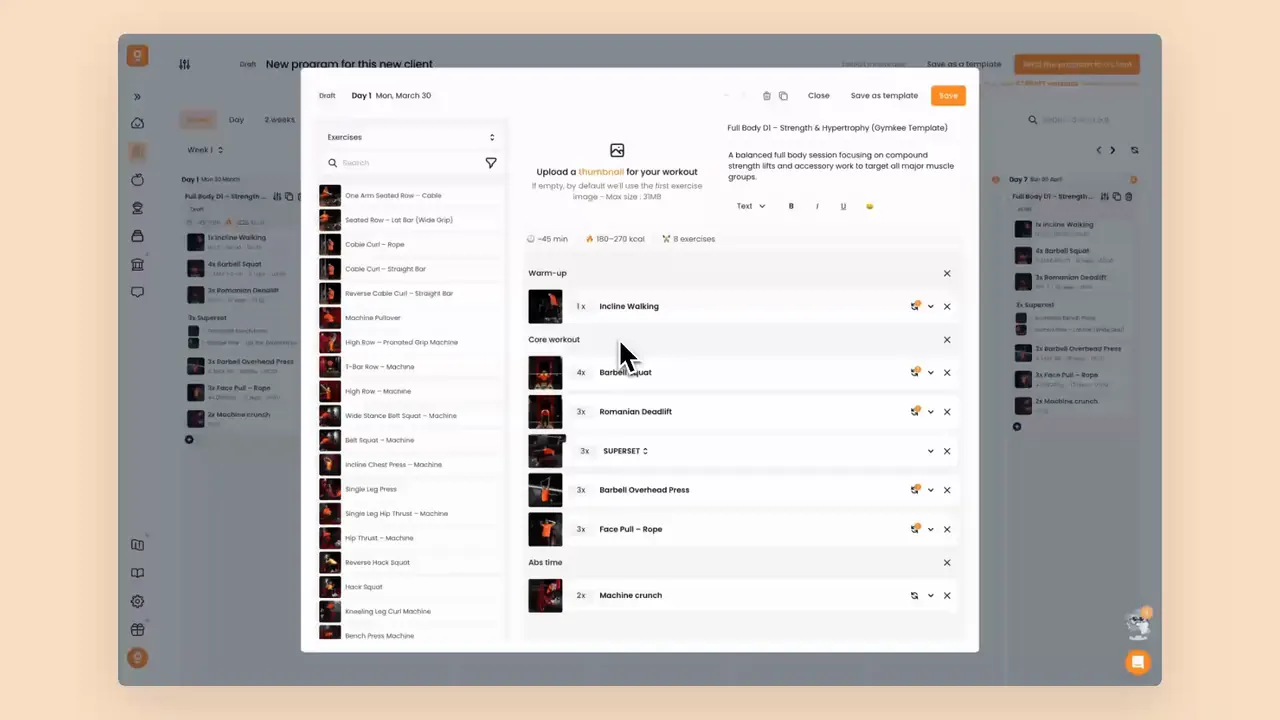
Task: Click the Save button
Action: click(x=948, y=96)
